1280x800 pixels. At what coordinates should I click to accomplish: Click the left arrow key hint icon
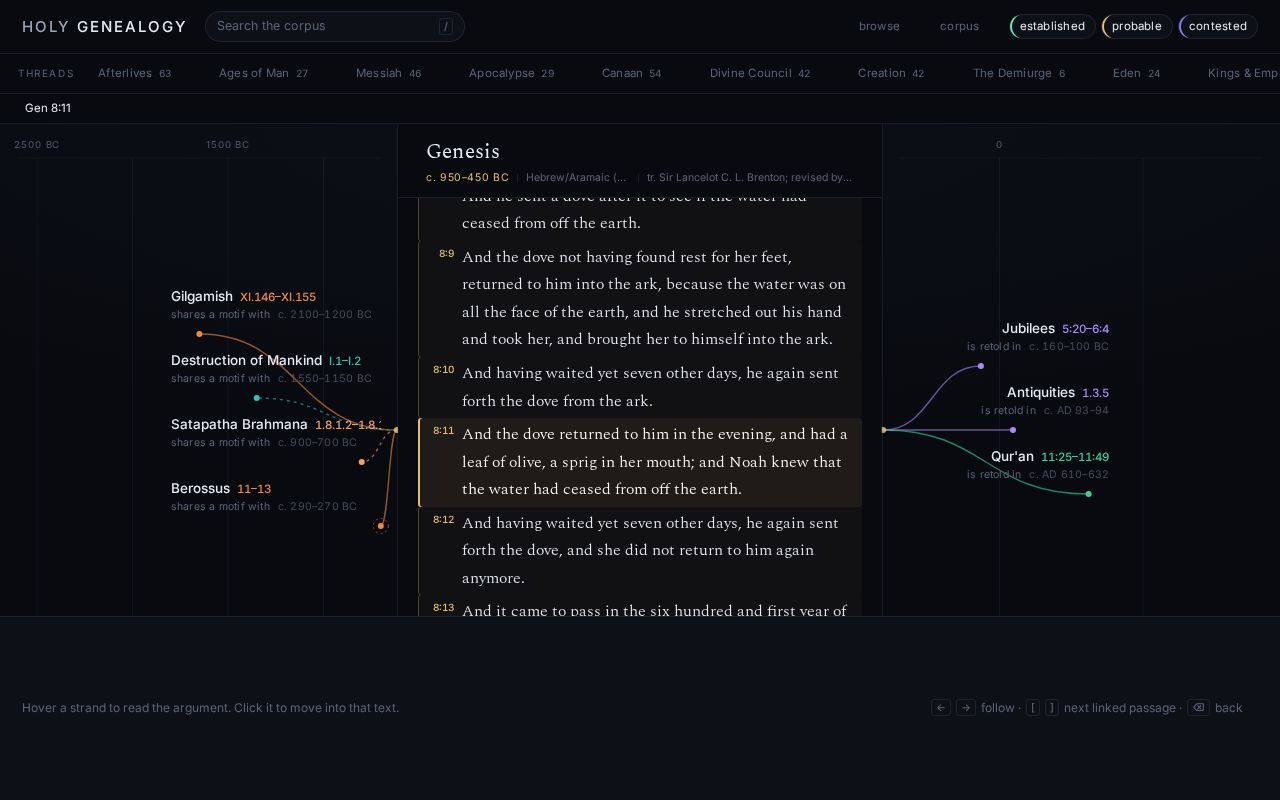(x=941, y=708)
